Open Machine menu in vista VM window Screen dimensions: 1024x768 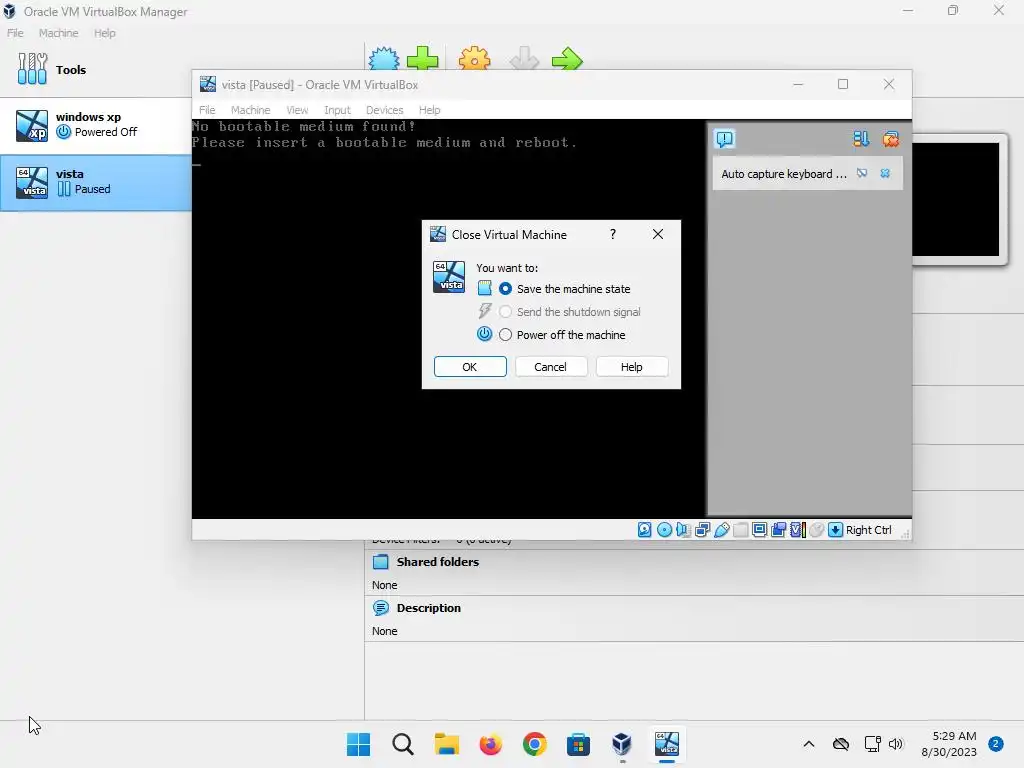click(x=250, y=110)
